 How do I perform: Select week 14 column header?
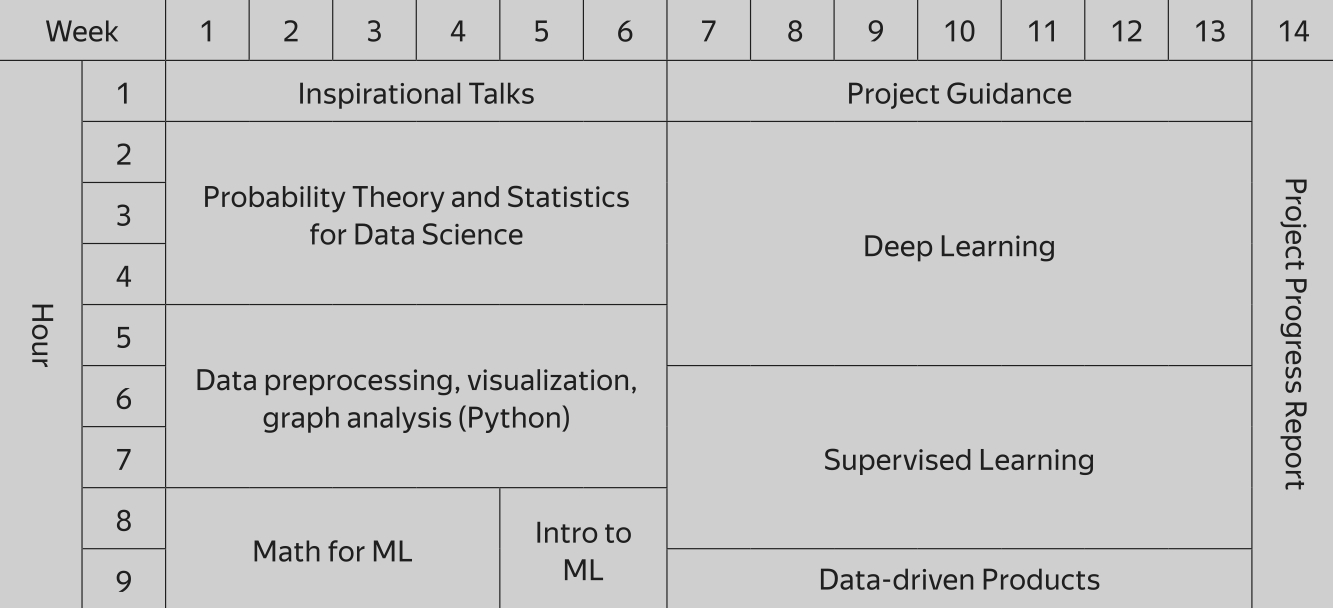coord(1293,30)
